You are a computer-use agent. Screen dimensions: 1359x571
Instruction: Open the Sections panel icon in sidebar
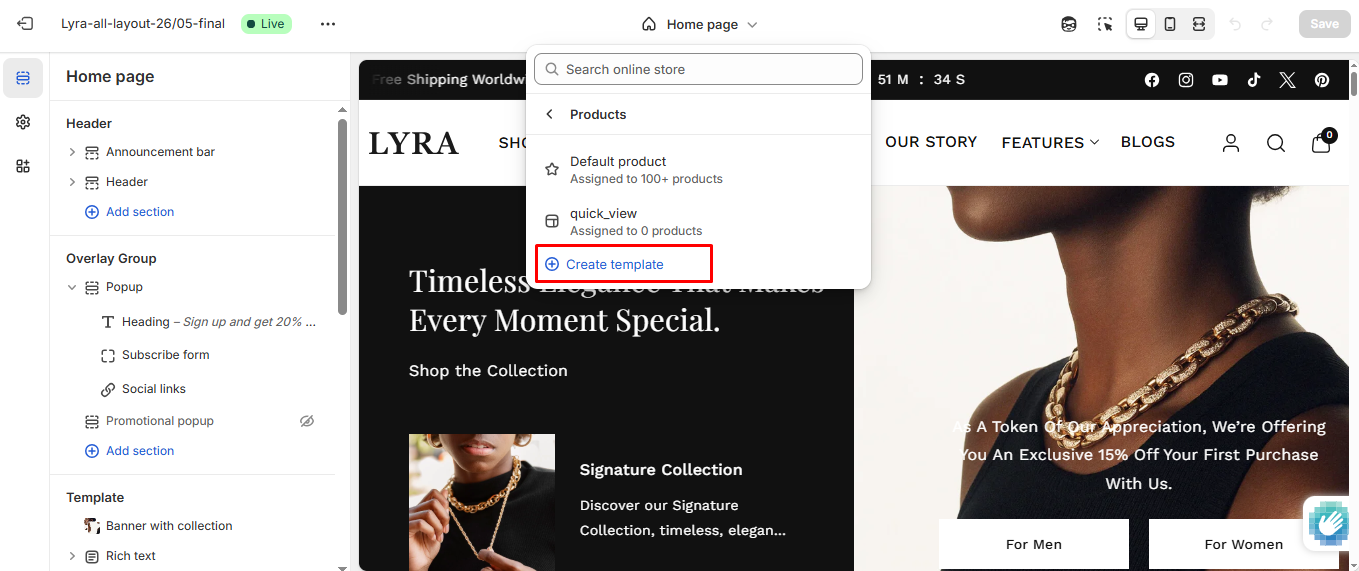click(x=23, y=78)
